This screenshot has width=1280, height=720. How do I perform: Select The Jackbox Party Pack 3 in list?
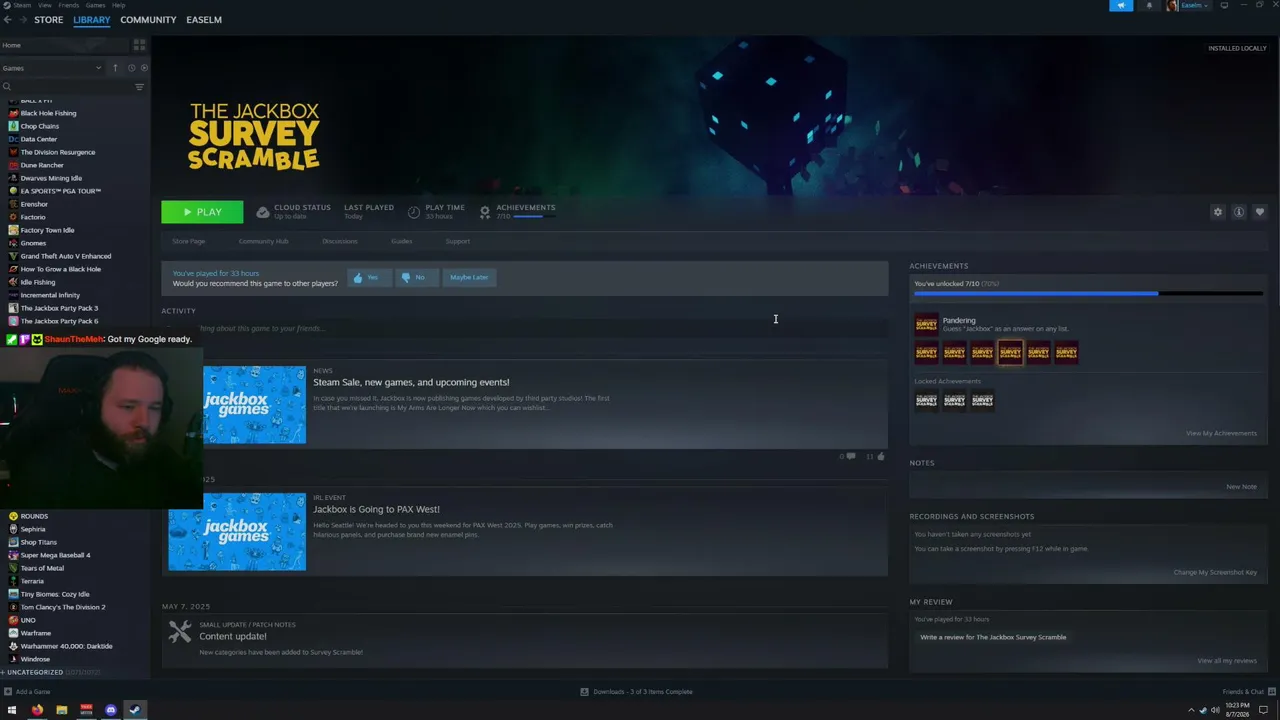[x=59, y=308]
